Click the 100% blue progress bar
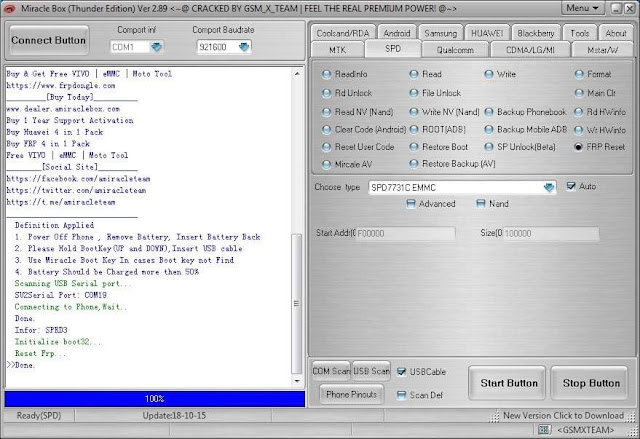This screenshot has height=439, width=640. click(x=155, y=399)
